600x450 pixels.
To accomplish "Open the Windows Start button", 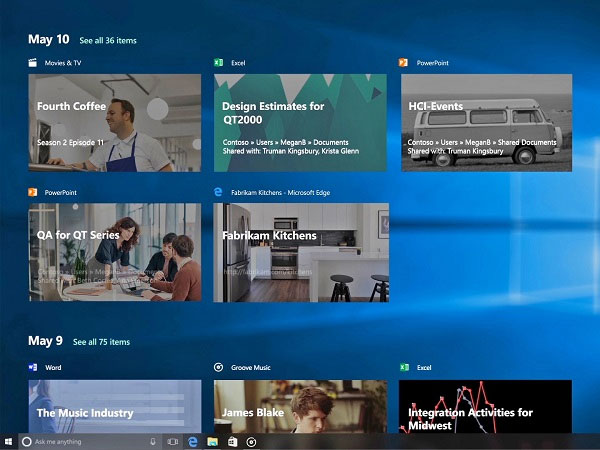I will 8,442.
